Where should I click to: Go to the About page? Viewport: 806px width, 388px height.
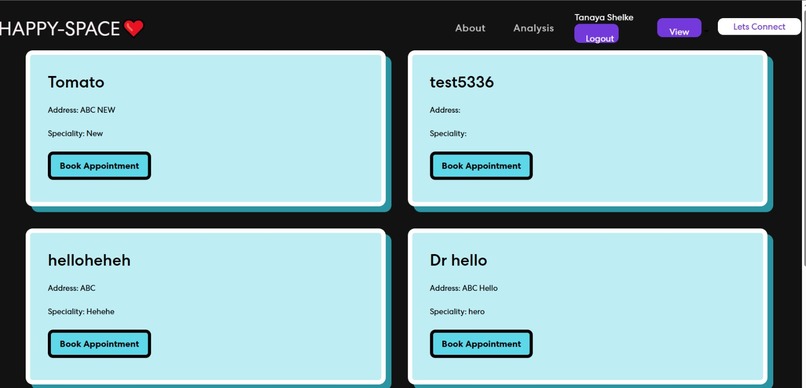click(470, 28)
